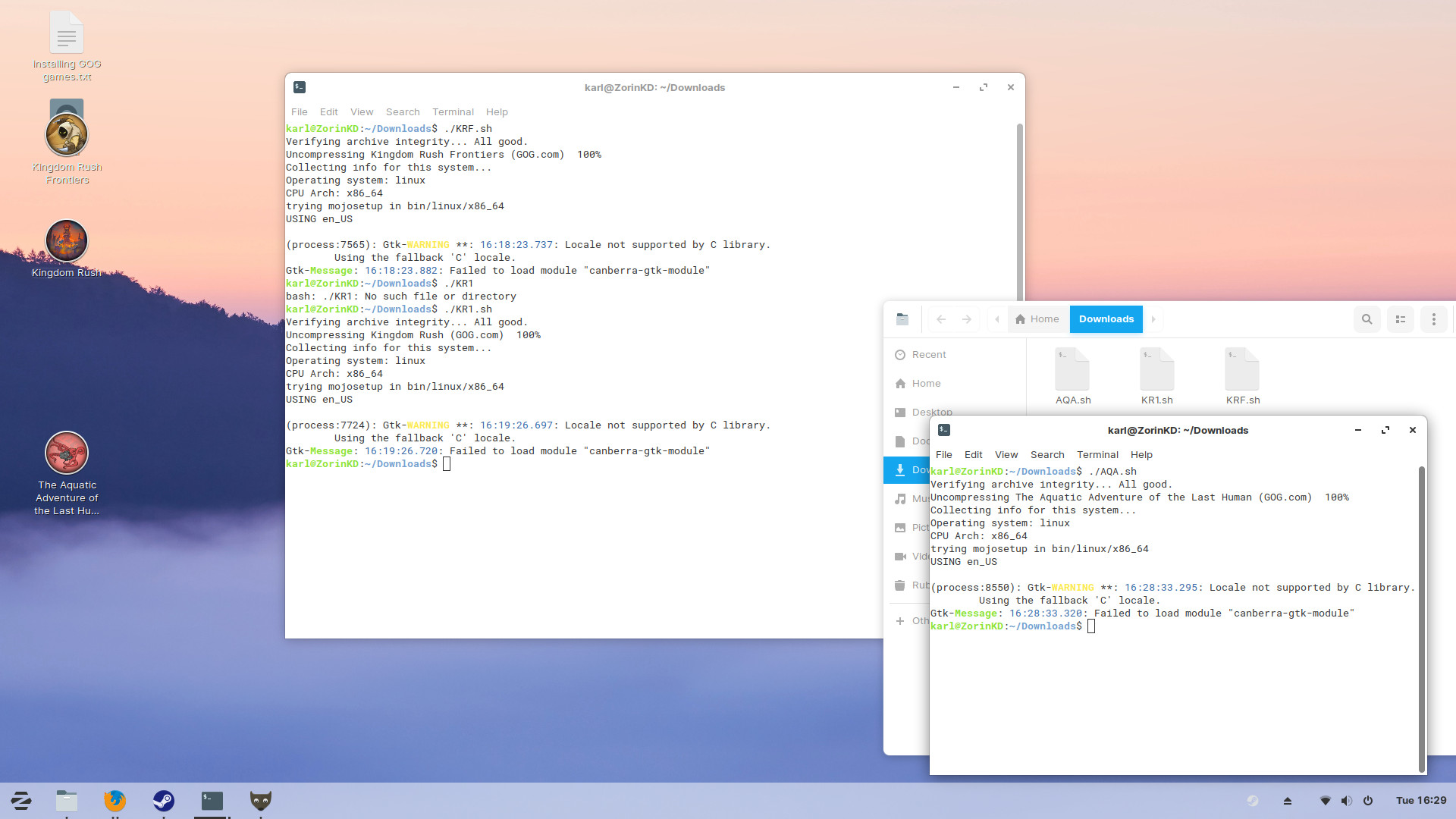The width and height of the screenshot is (1456, 819).
Task: Launch Steam from the taskbar
Action: tap(164, 800)
